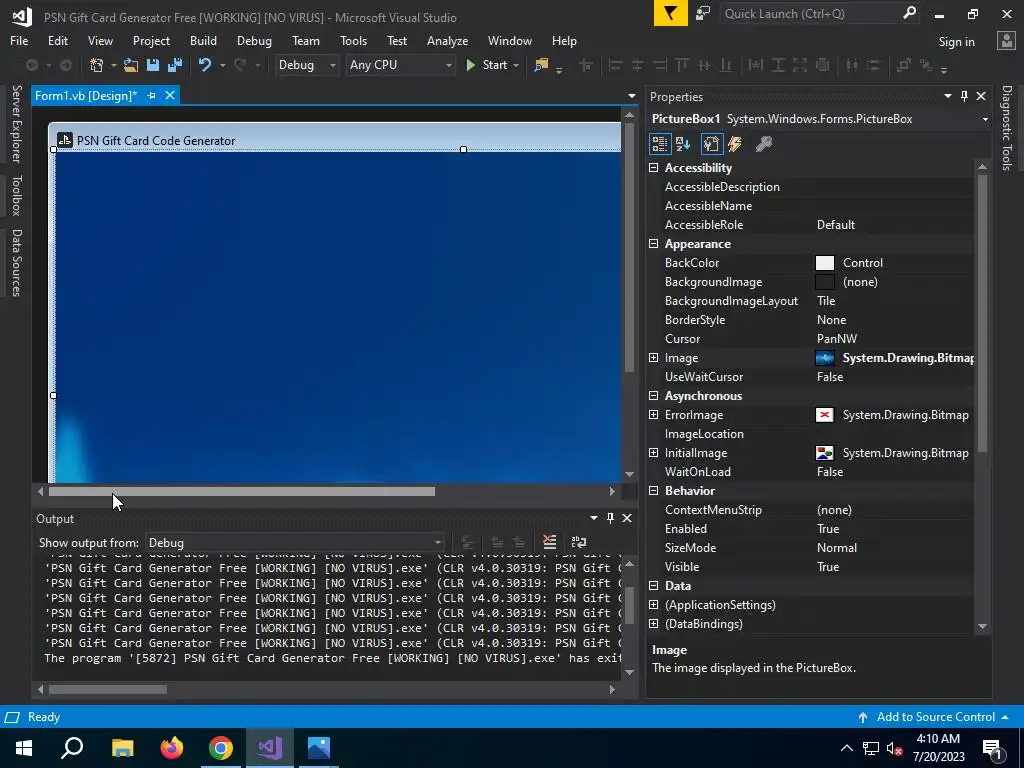Open Google Chrome from the taskbar
Screen dimensions: 1024x768
[221, 748]
